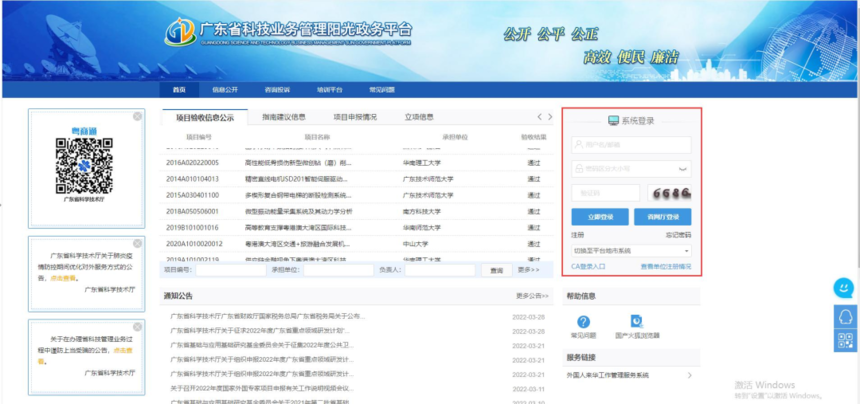860x404 pixels.
Task: Open project 粤港澳大湾区交通+旅游融合发展机...
Action: 297,243
